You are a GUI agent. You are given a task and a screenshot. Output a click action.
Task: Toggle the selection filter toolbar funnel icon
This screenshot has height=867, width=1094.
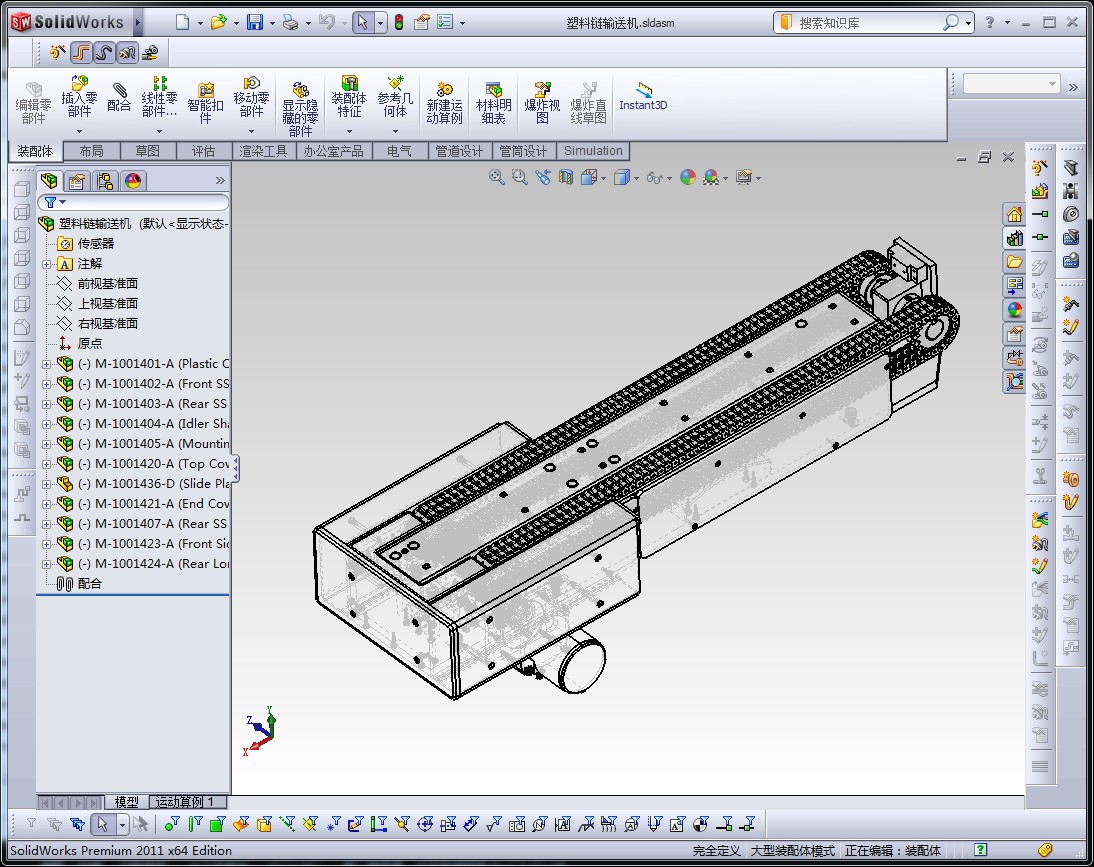(31, 824)
